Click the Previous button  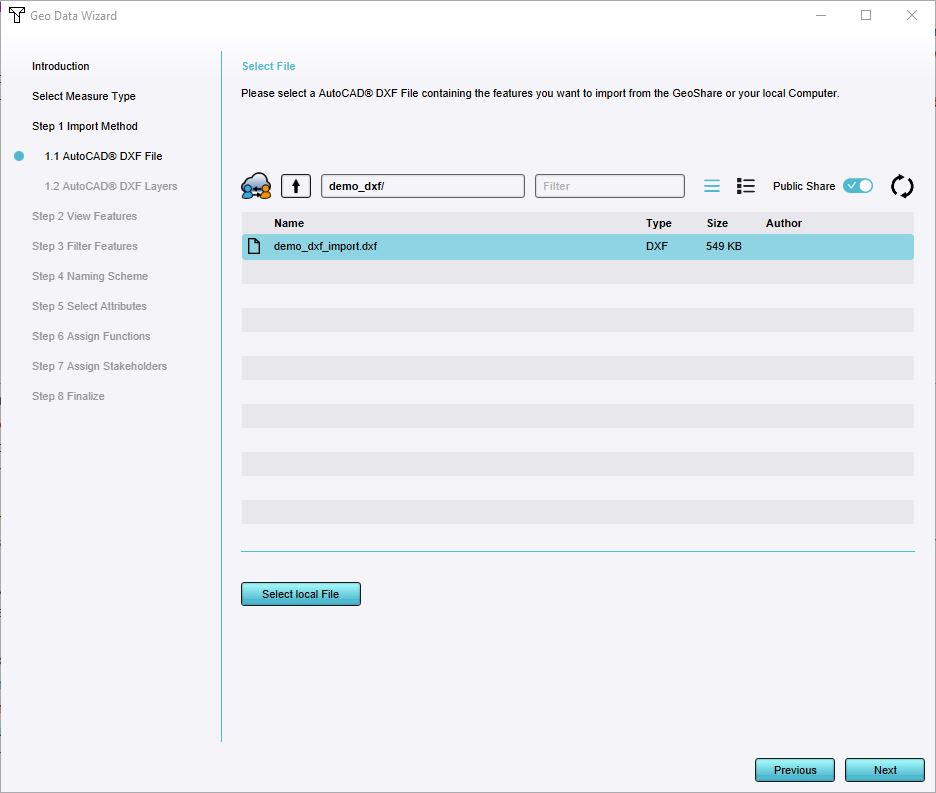pyautogui.click(x=795, y=770)
